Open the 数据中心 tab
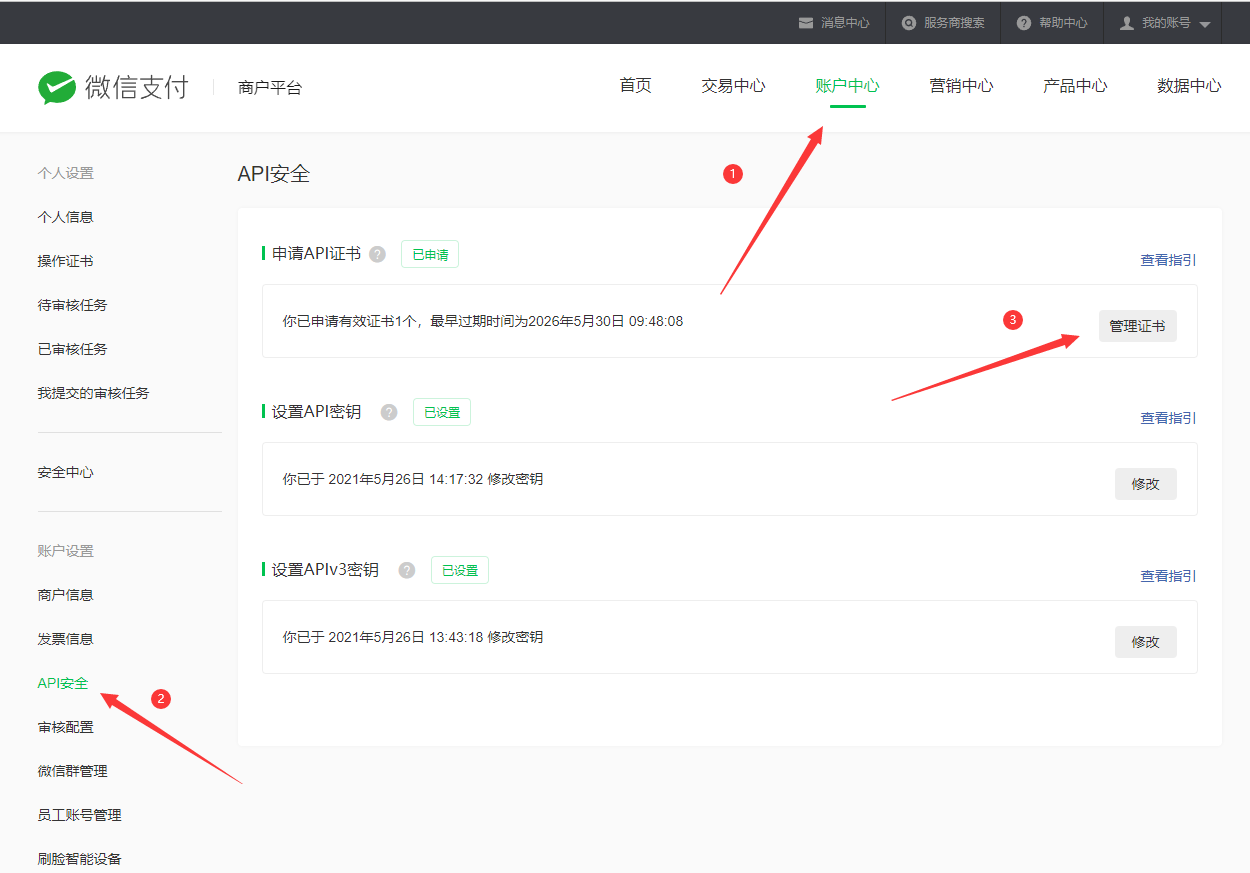The image size is (1250, 873). 1189,86
